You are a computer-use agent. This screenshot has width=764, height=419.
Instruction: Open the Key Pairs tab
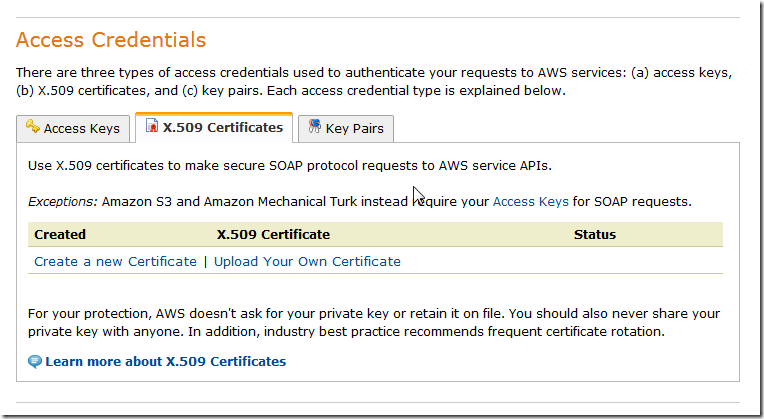click(x=356, y=129)
